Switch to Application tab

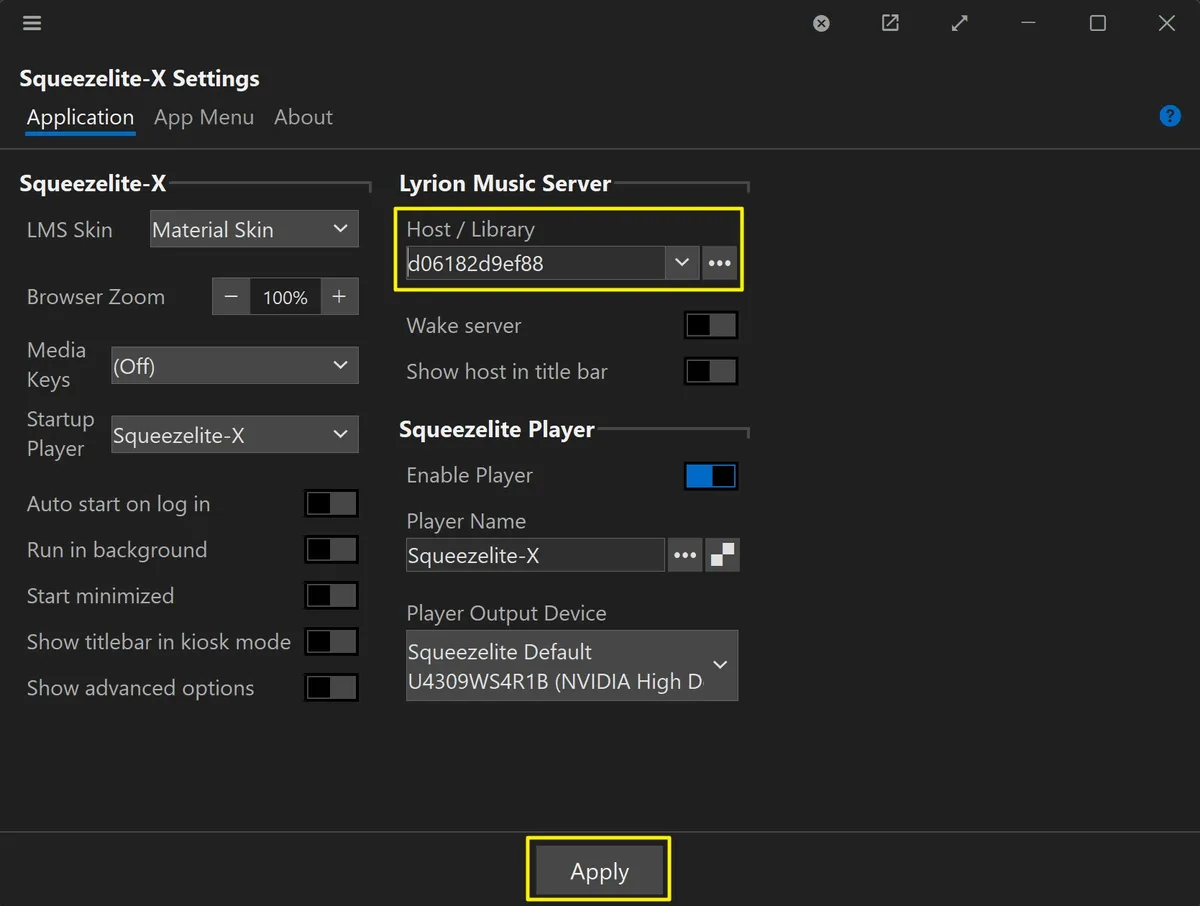point(80,117)
